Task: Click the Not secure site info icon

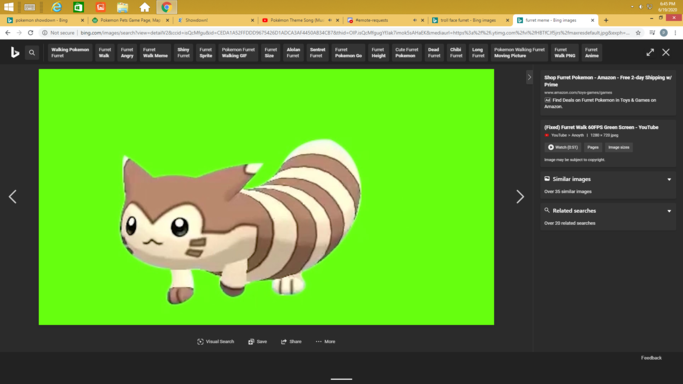Action: click(x=44, y=33)
